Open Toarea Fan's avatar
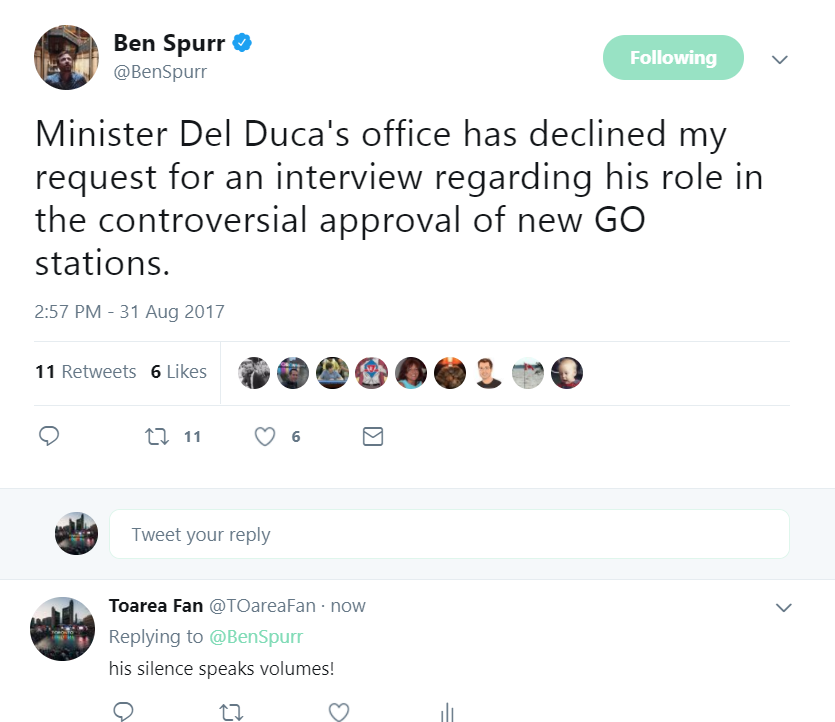Screen dimensions: 835x722 [x=64, y=628]
